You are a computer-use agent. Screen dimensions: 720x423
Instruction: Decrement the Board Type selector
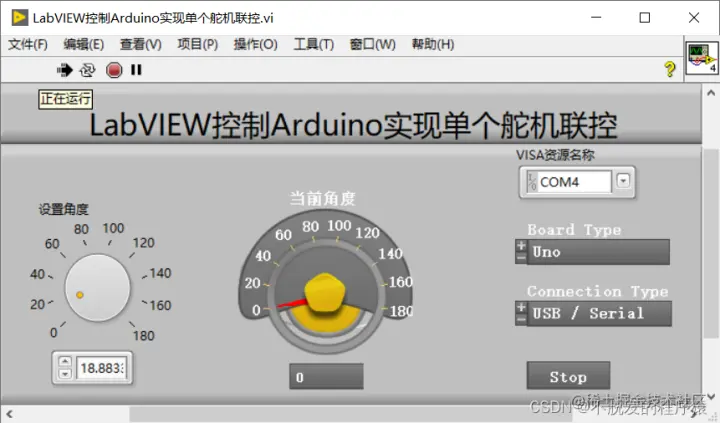[x=521, y=258]
